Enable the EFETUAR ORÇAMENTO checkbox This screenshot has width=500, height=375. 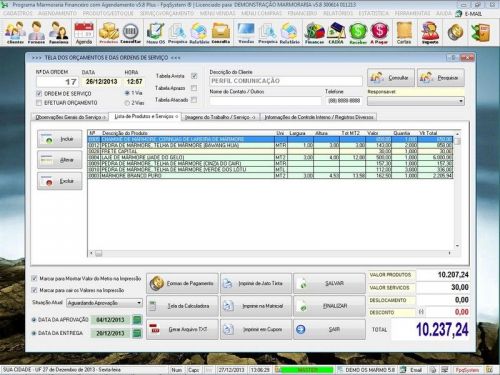click(x=39, y=103)
